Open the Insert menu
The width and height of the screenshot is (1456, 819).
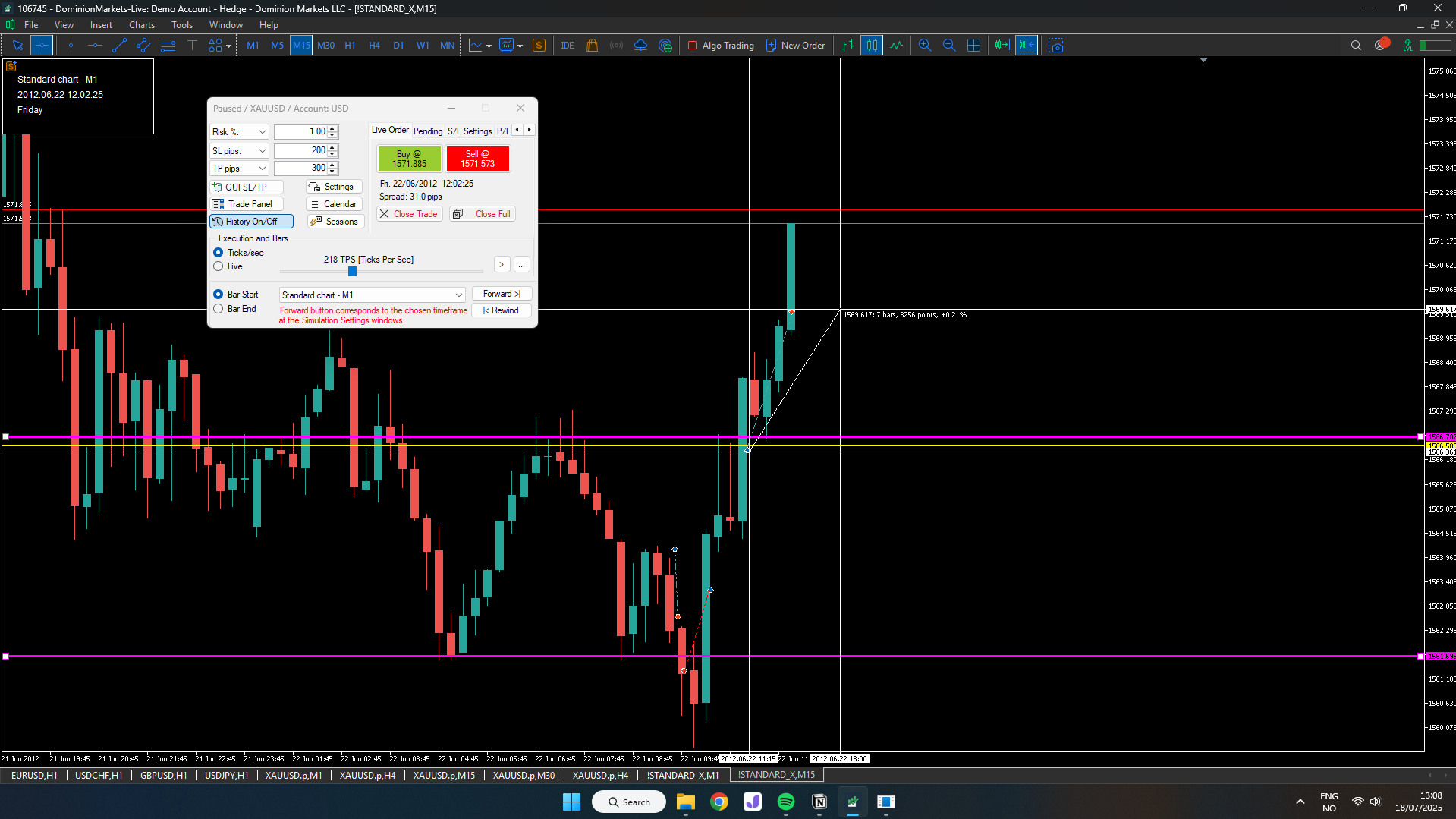[x=101, y=25]
